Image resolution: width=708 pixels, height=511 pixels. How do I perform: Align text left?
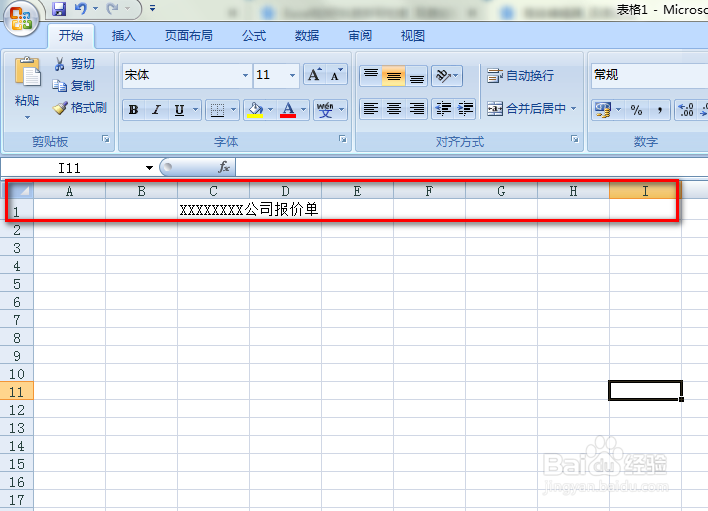tap(371, 109)
